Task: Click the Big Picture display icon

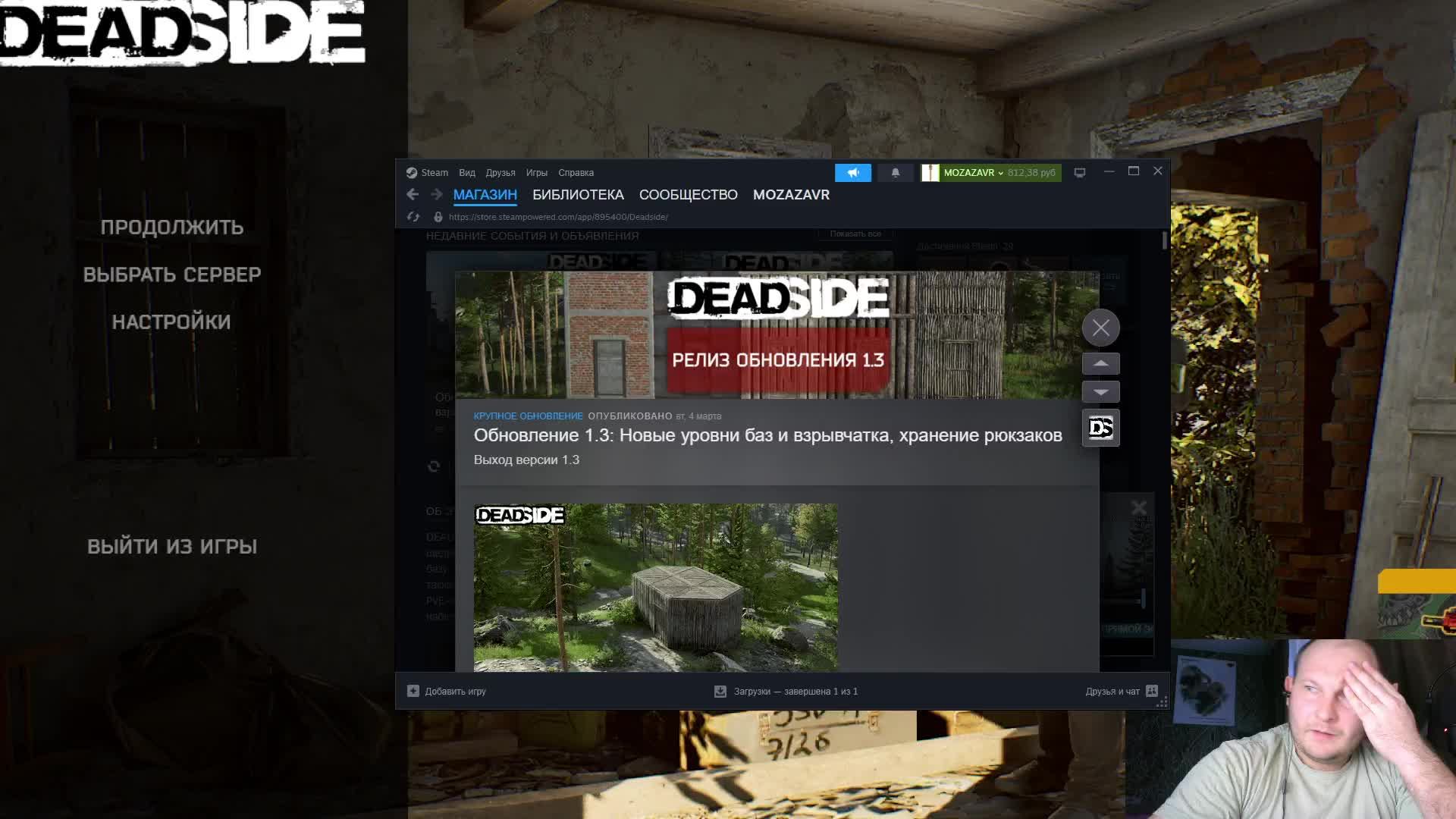Action: 1079,172
